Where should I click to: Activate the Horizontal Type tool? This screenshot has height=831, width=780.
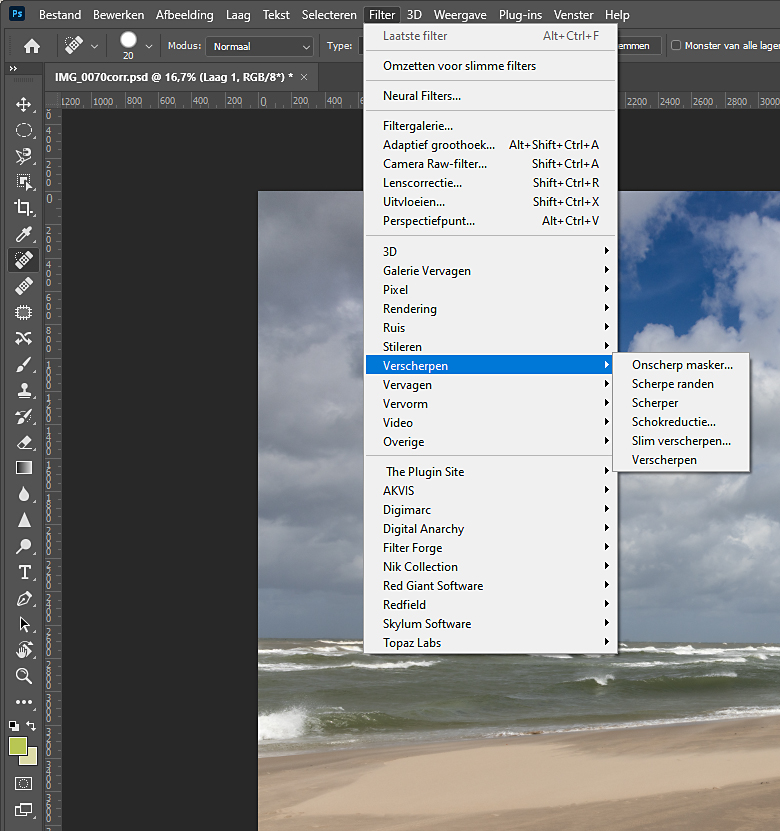[24, 572]
